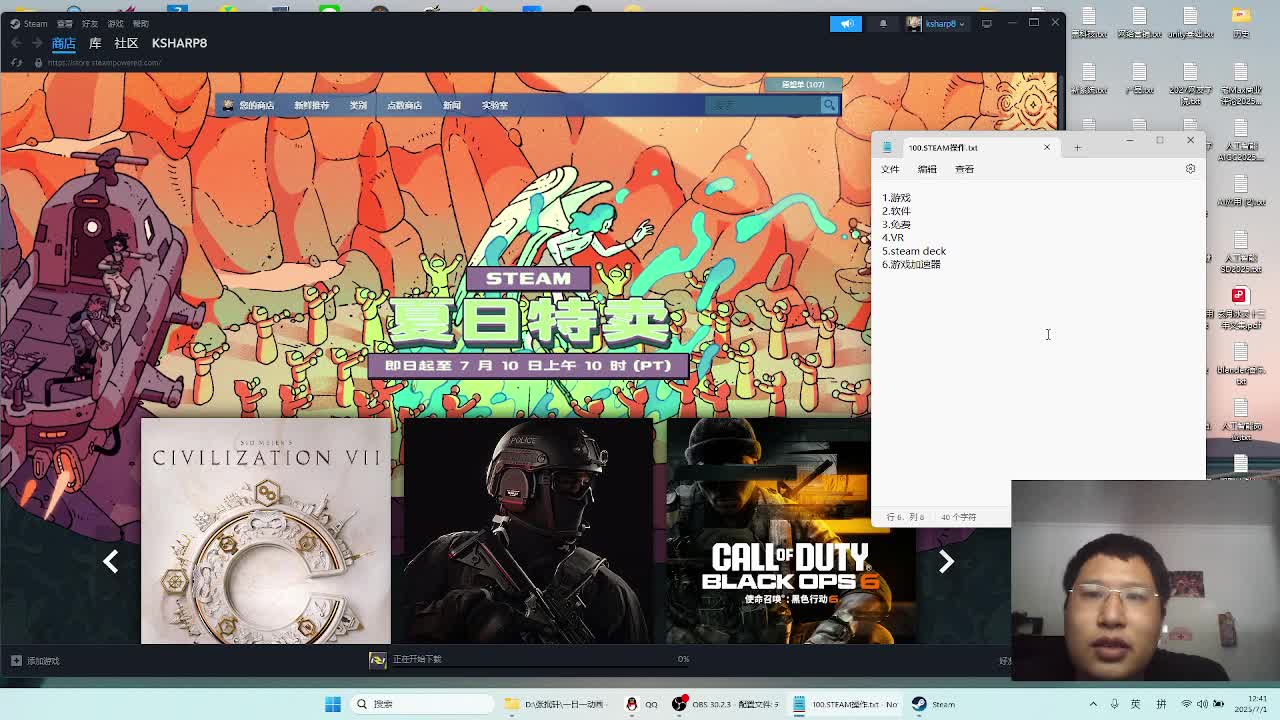This screenshot has height=720, width=1280.
Task: Reload the Steam store page
Action: [x=16, y=62]
